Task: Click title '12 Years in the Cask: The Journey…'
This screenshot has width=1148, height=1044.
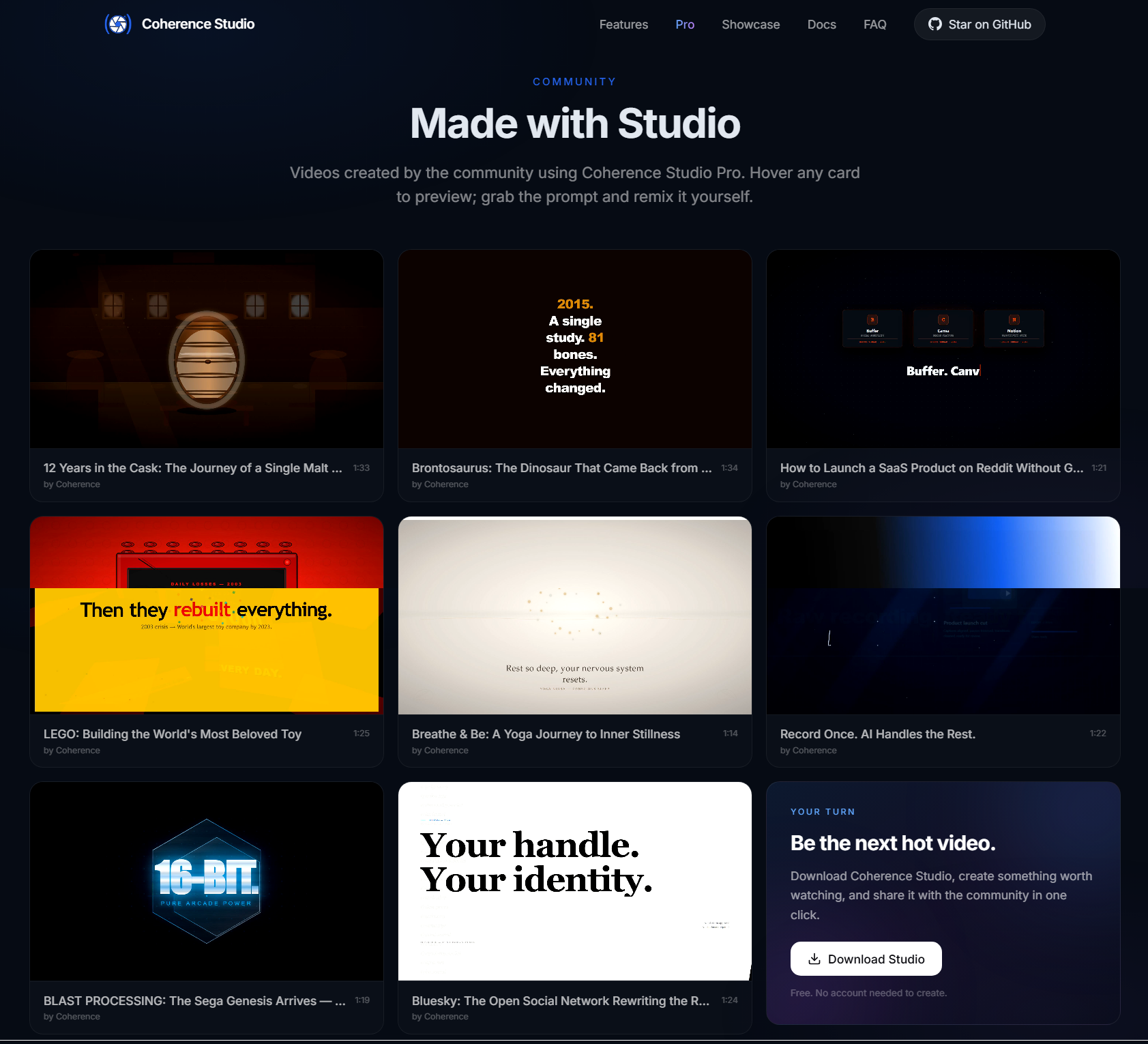Action: point(193,468)
